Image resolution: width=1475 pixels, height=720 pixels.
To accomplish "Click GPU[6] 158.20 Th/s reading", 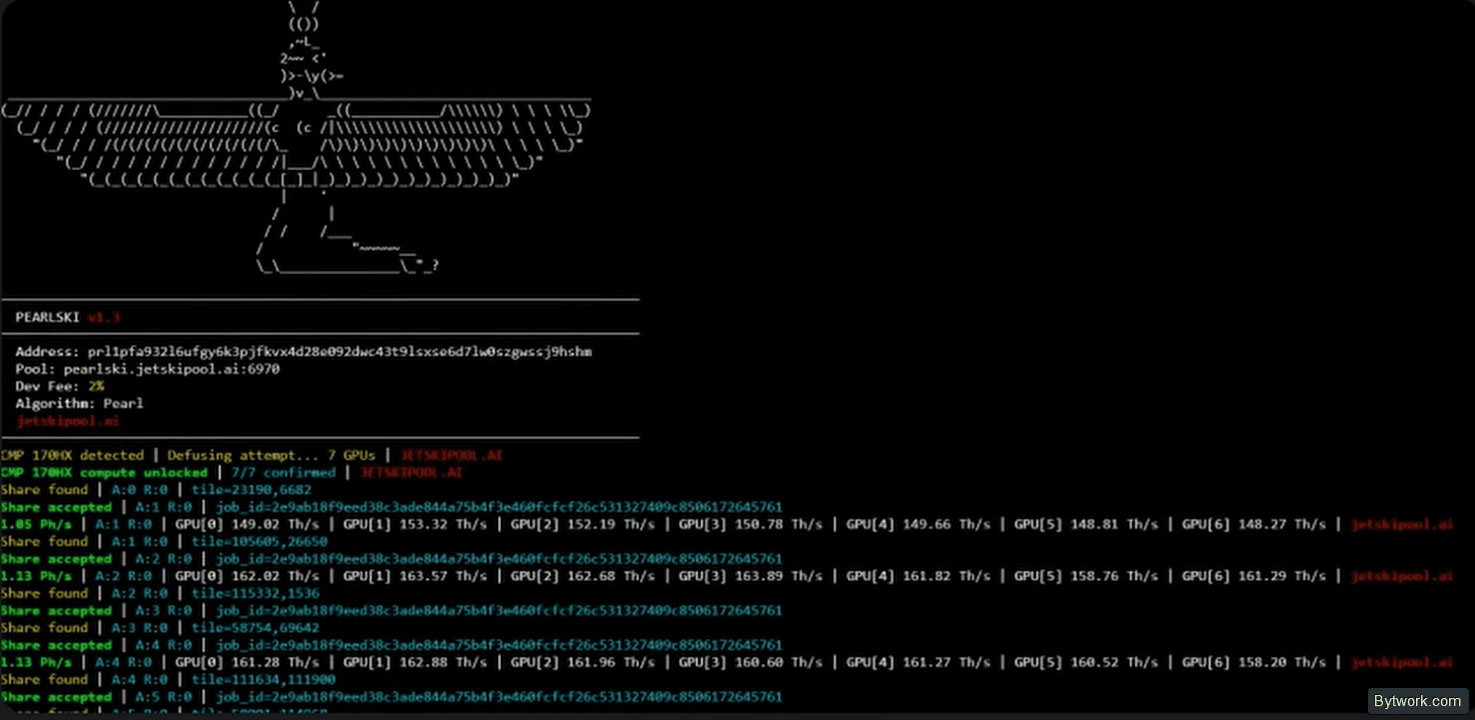I will (1255, 662).
